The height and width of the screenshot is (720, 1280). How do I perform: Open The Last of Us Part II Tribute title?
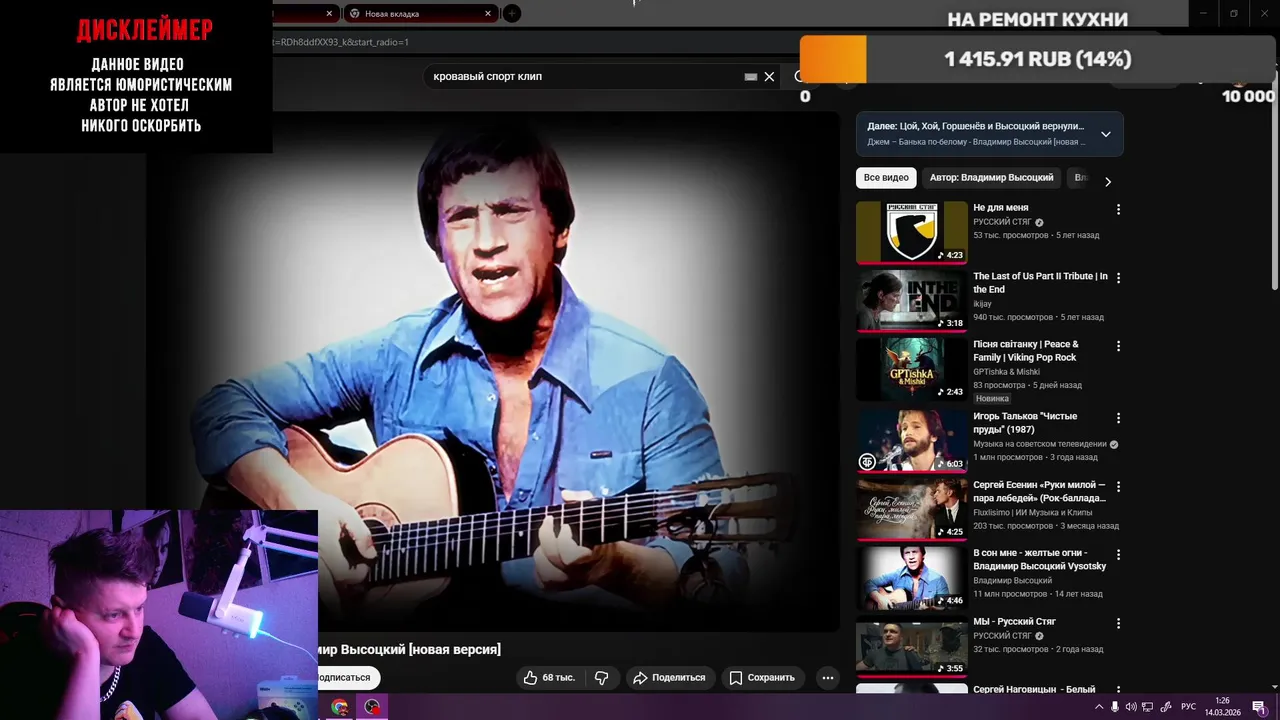[1040, 283]
